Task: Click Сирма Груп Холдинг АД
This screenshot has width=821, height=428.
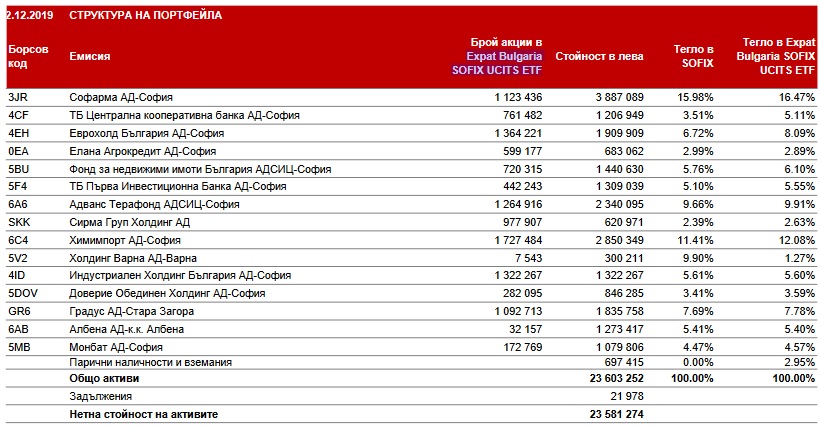Action: click(x=129, y=222)
